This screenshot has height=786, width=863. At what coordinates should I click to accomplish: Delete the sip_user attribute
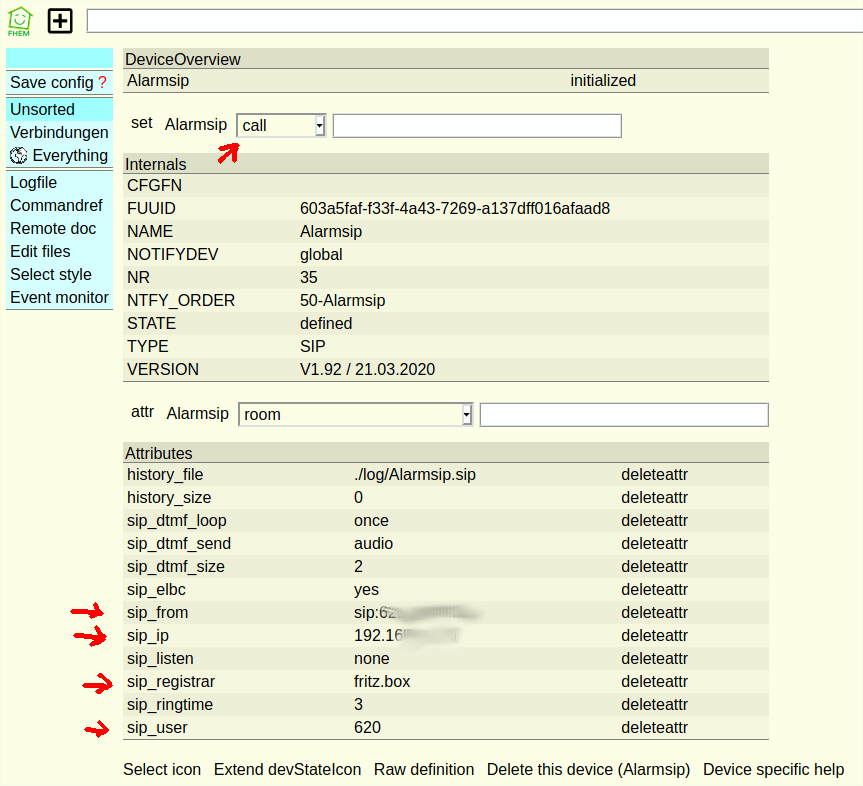(x=654, y=728)
